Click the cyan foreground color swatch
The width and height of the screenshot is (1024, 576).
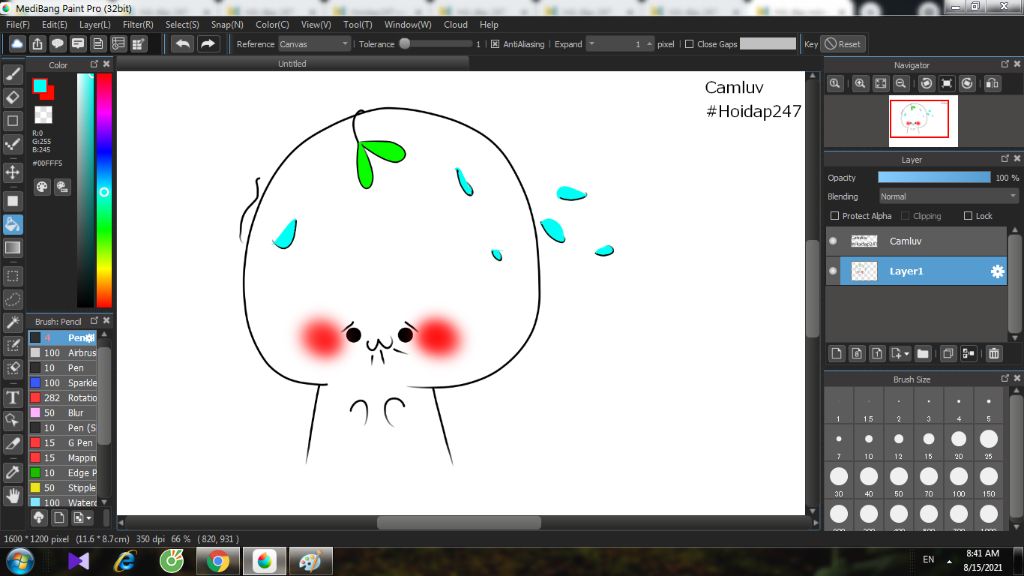(x=40, y=86)
